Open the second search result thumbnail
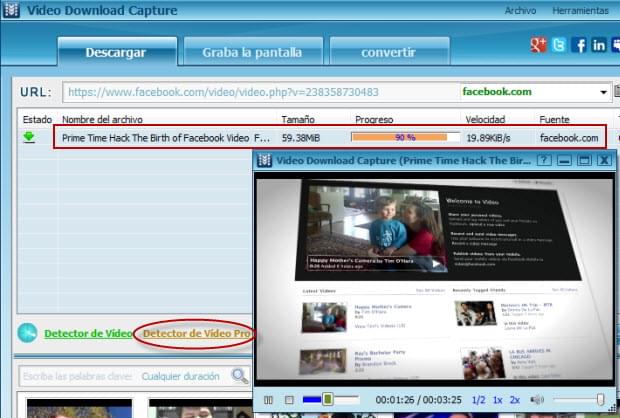Image resolution: width=620 pixels, height=418 pixels. pyautogui.click(x=201, y=408)
